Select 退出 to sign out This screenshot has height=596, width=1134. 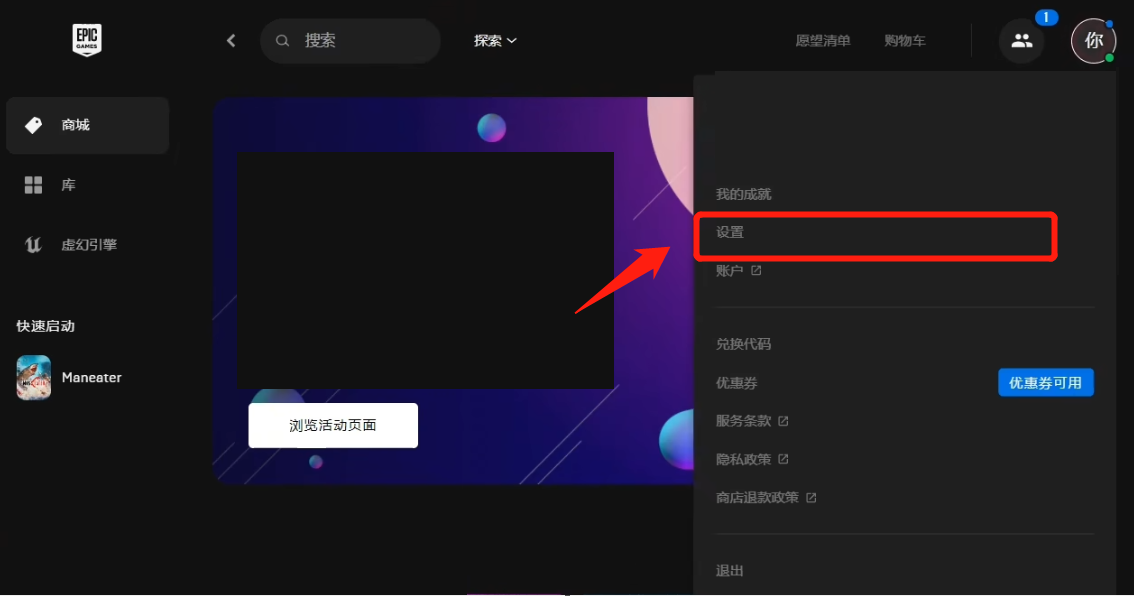click(729, 571)
